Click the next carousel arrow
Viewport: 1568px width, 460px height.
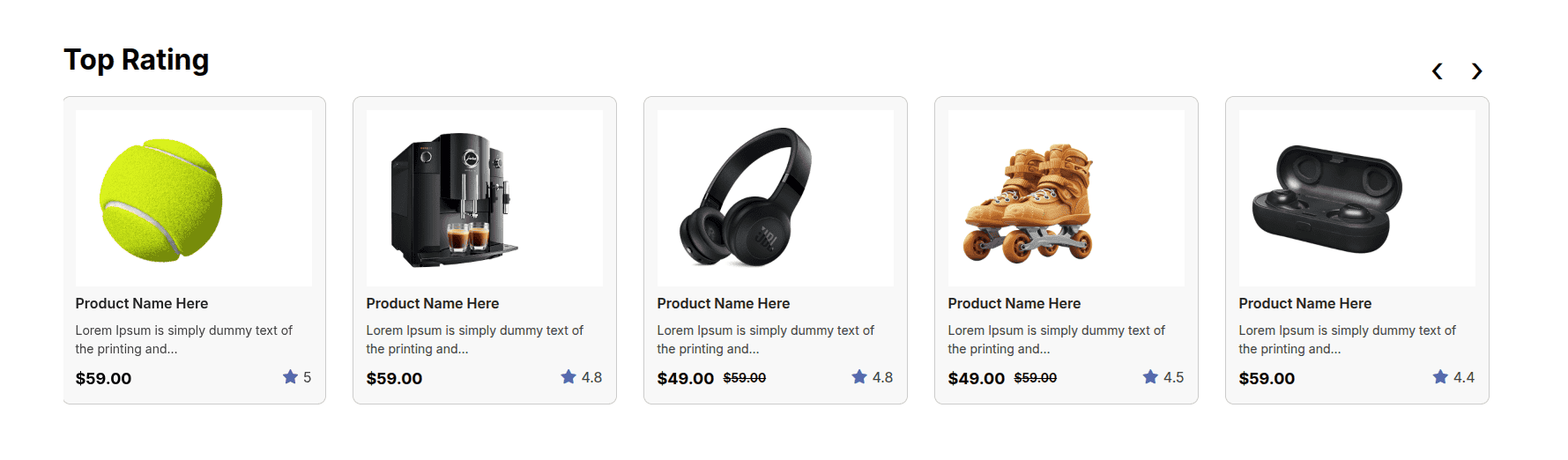(x=1477, y=71)
